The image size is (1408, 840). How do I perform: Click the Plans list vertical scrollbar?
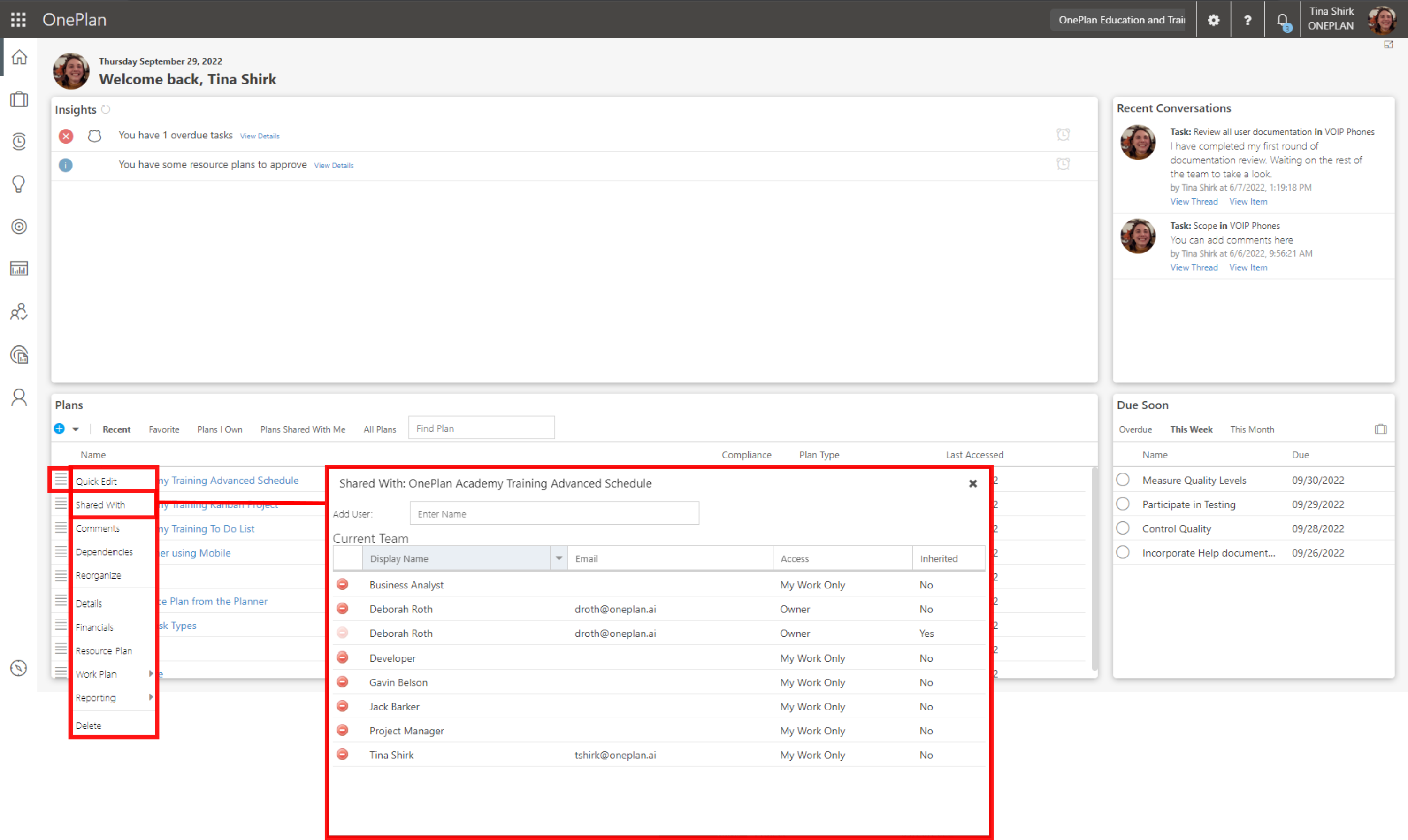(x=1094, y=569)
